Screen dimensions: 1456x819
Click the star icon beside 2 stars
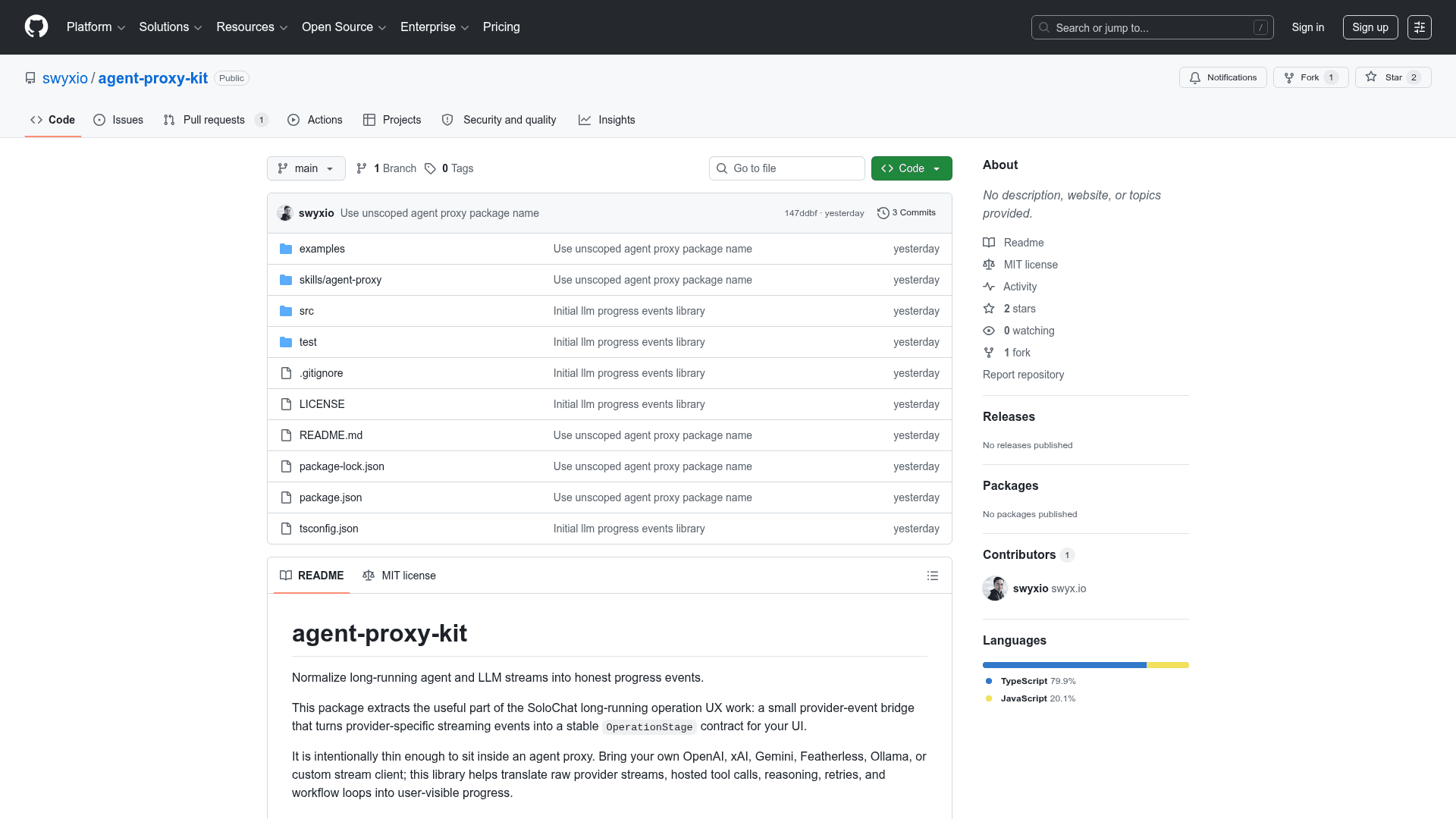tap(989, 309)
